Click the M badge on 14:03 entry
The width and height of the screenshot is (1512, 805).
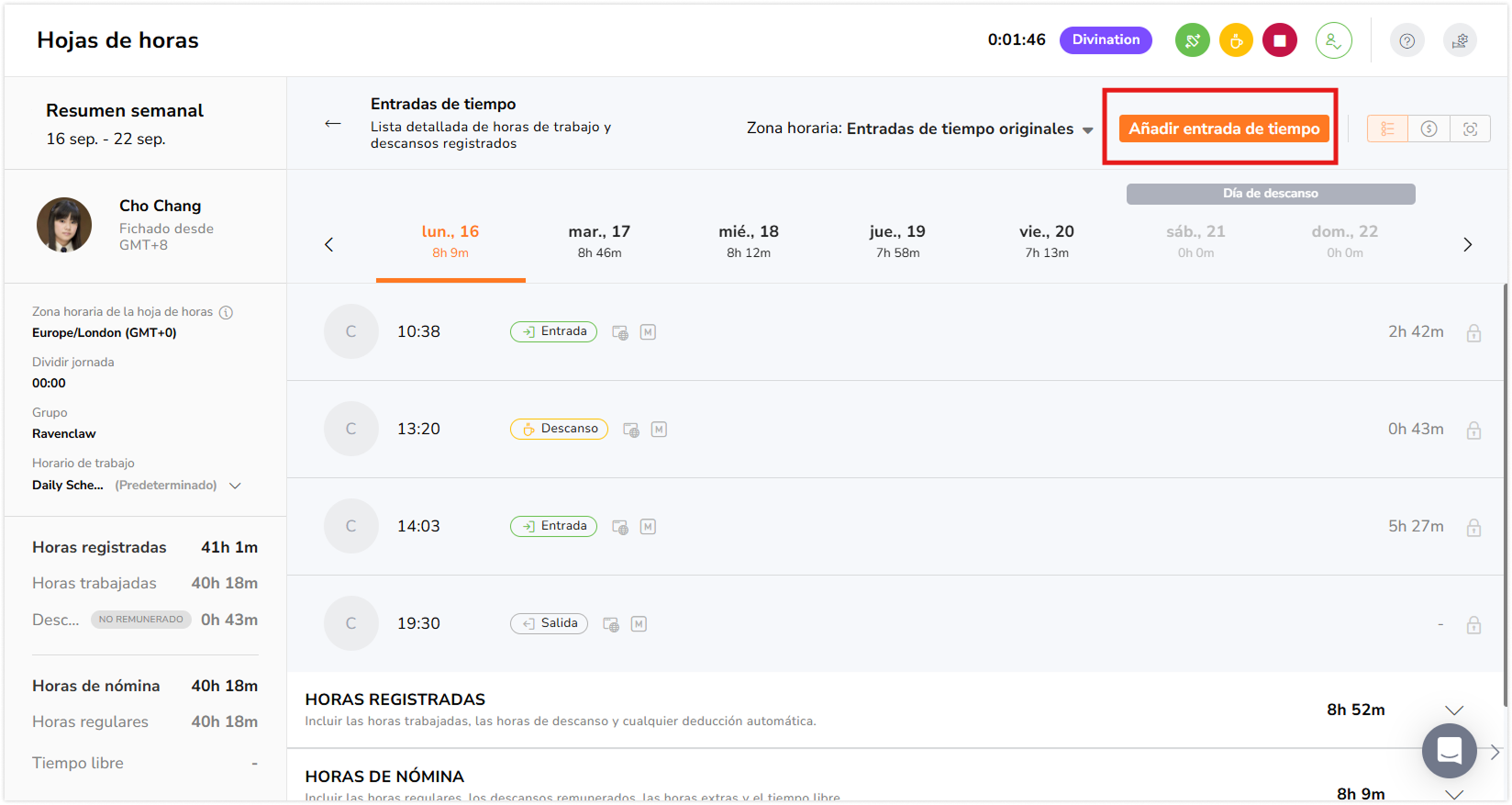tap(648, 527)
